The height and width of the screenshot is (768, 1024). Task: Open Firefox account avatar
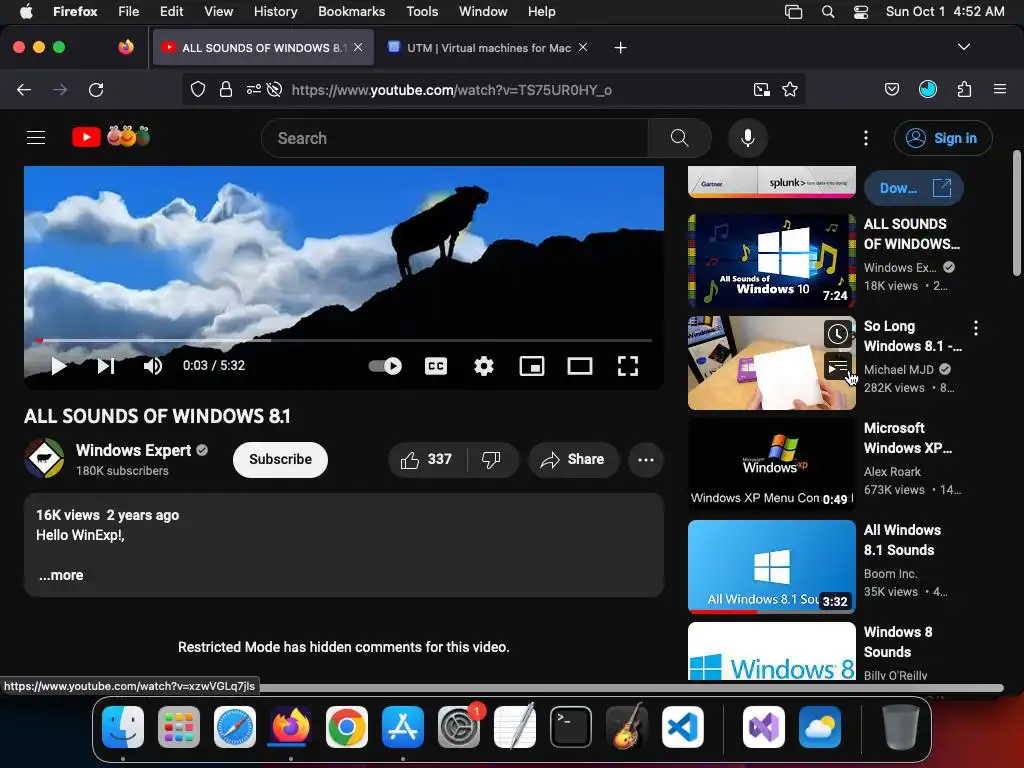[928, 89]
